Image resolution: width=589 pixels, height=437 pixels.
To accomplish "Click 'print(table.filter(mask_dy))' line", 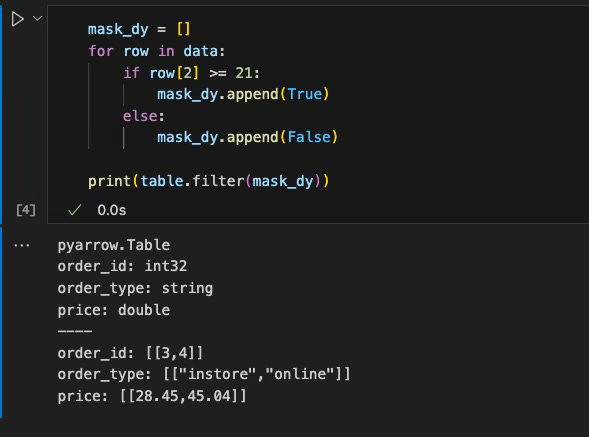I will coord(208,181).
